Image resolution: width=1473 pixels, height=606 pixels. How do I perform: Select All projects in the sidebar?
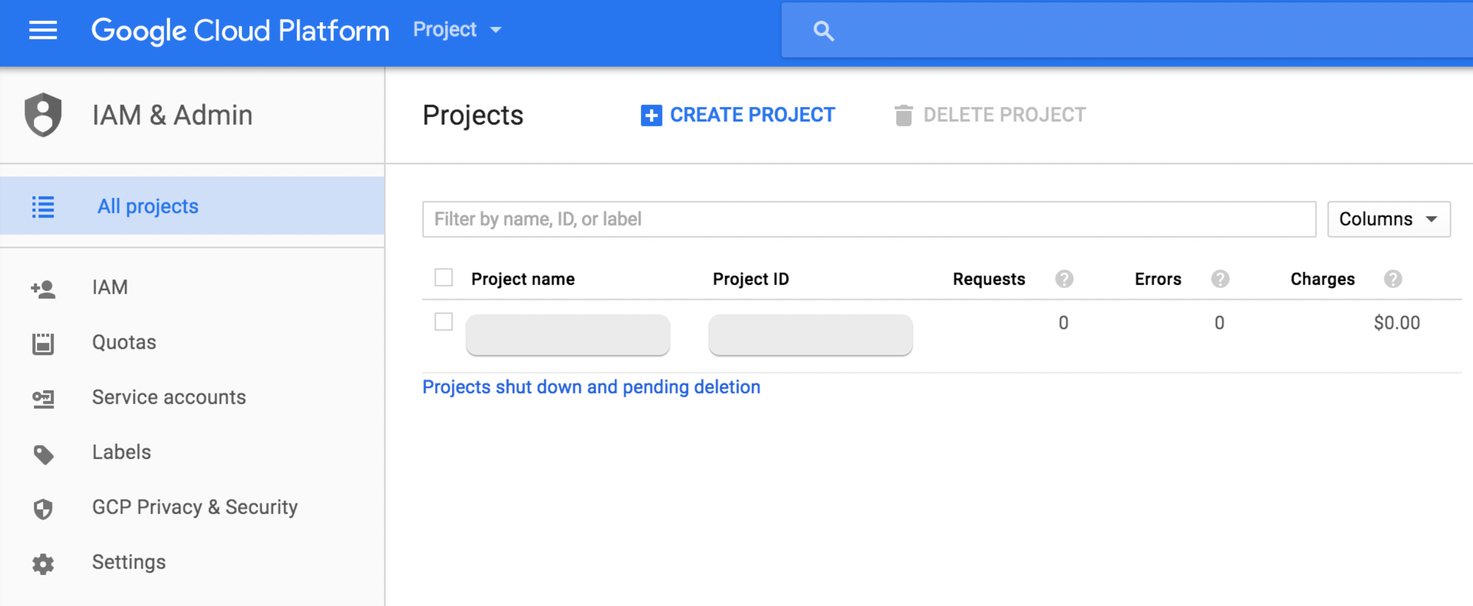coord(147,206)
